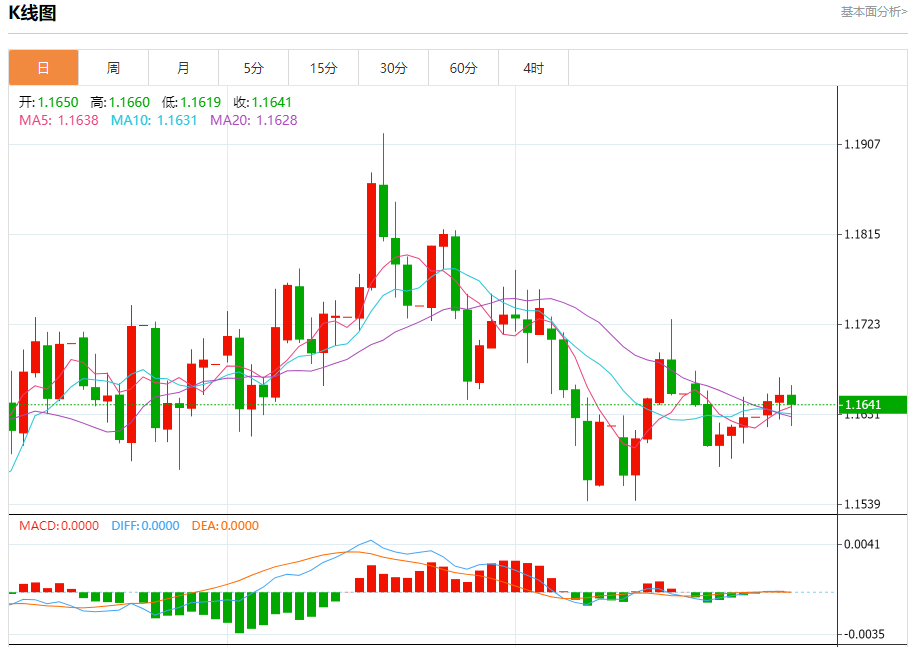Click the 1.1907 price axis label

862,144
